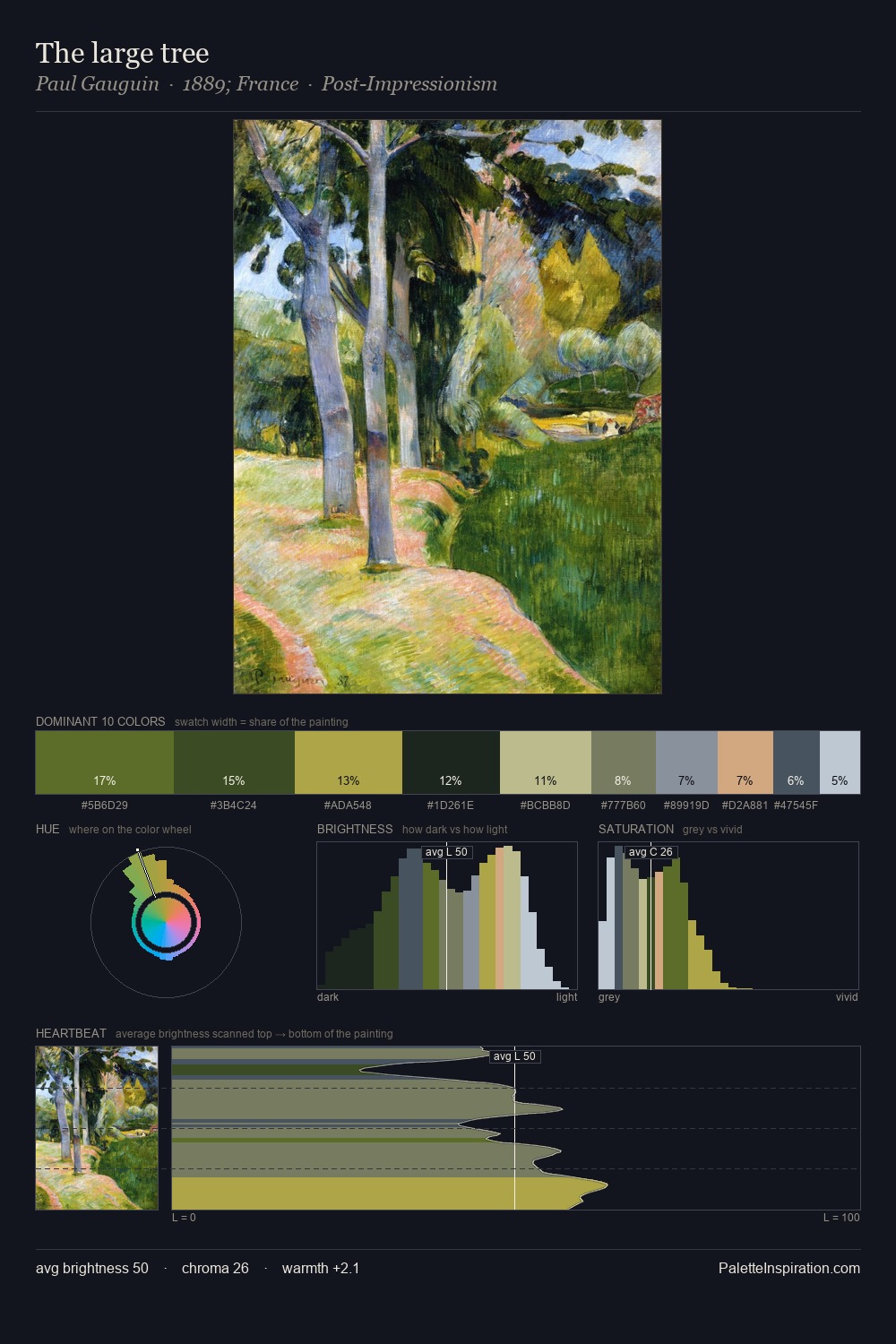Click the main painting image
The width and height of the screenshot is (896, 1344).
[x=447, y=407]
